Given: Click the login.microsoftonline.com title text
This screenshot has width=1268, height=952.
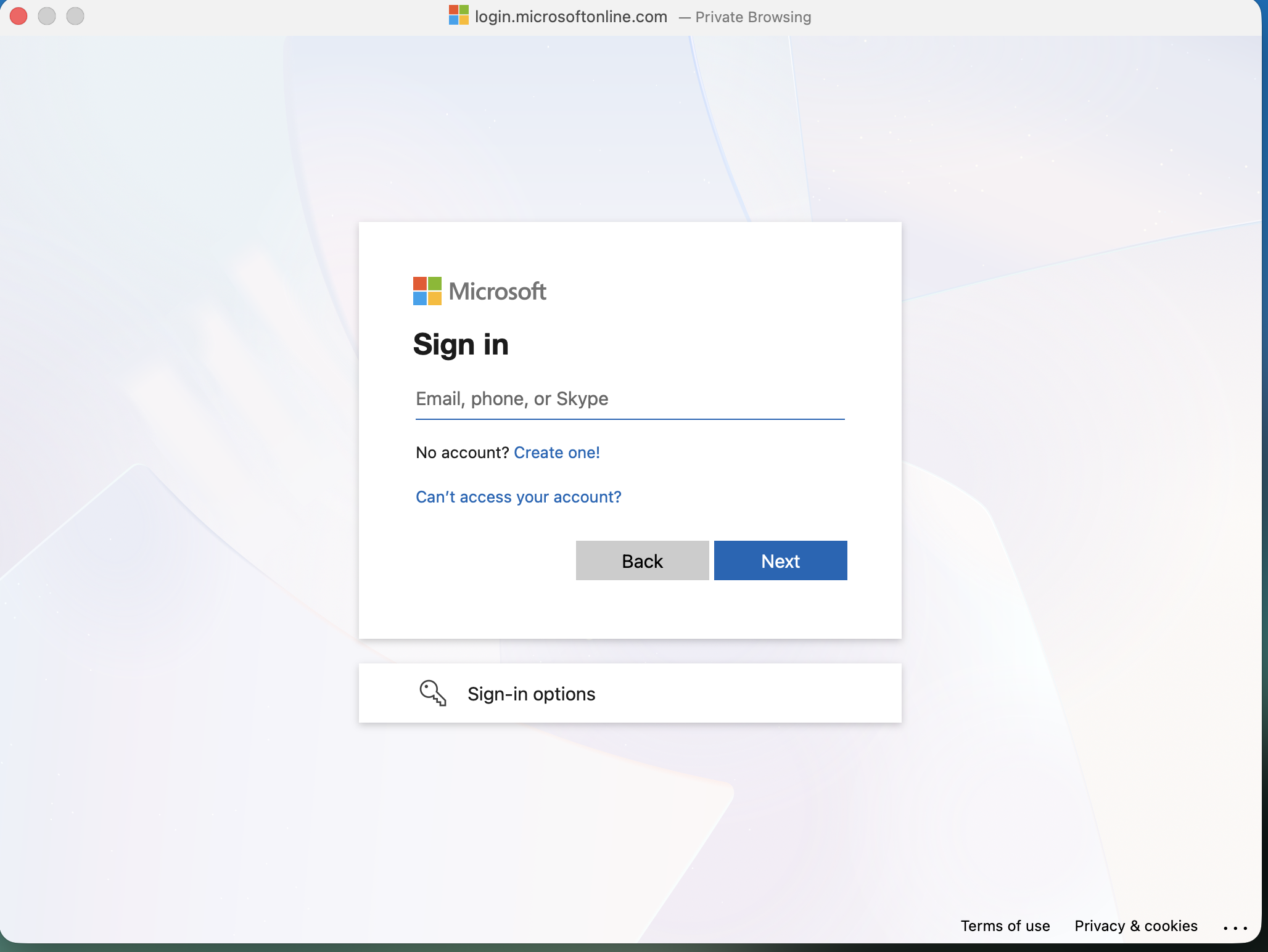Looking at the screenshot, I should (570, 17).
